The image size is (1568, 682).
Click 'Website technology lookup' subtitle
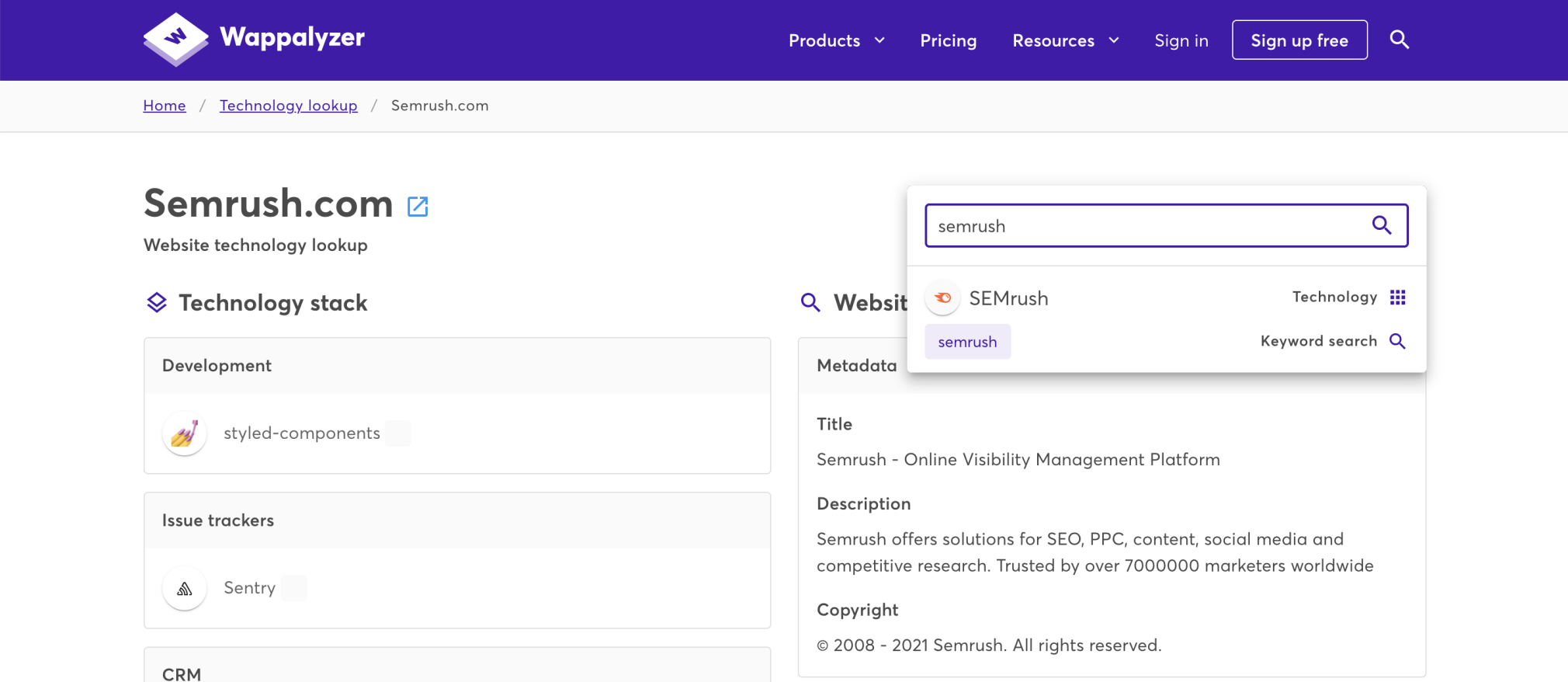coord(255,245)
